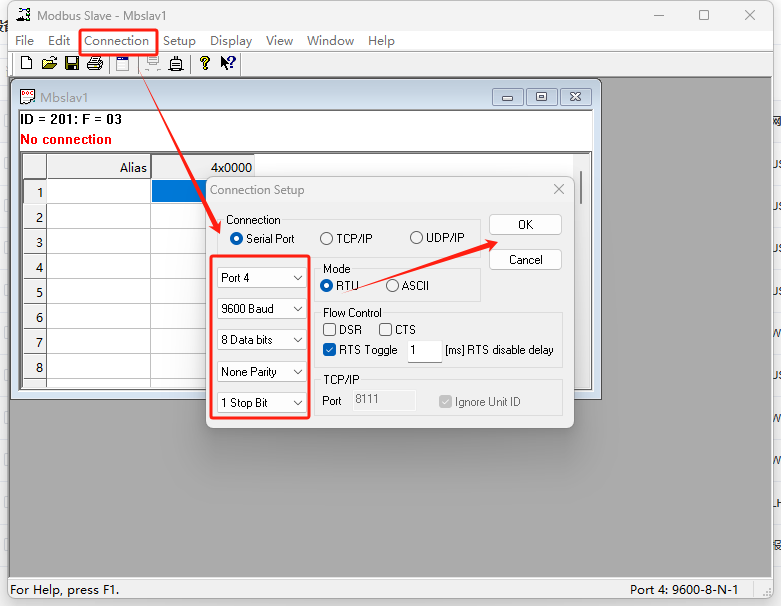Image resolution: width=781 pixels, height=606 pixels.
Task: Open the None Parity dropdown
Action: pos(262,371)
